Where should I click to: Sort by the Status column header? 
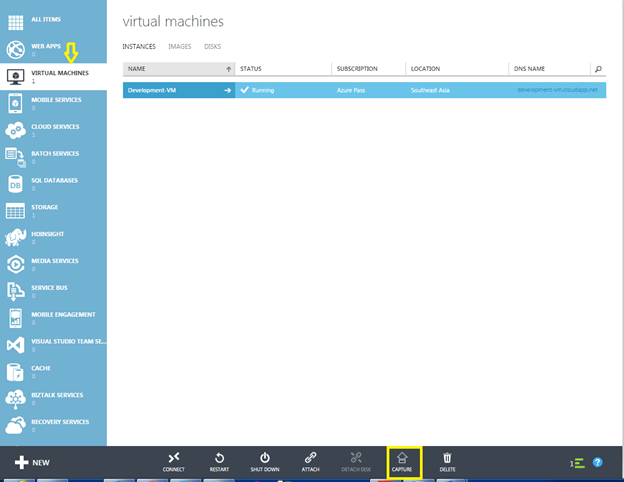[x=283, y=69]
